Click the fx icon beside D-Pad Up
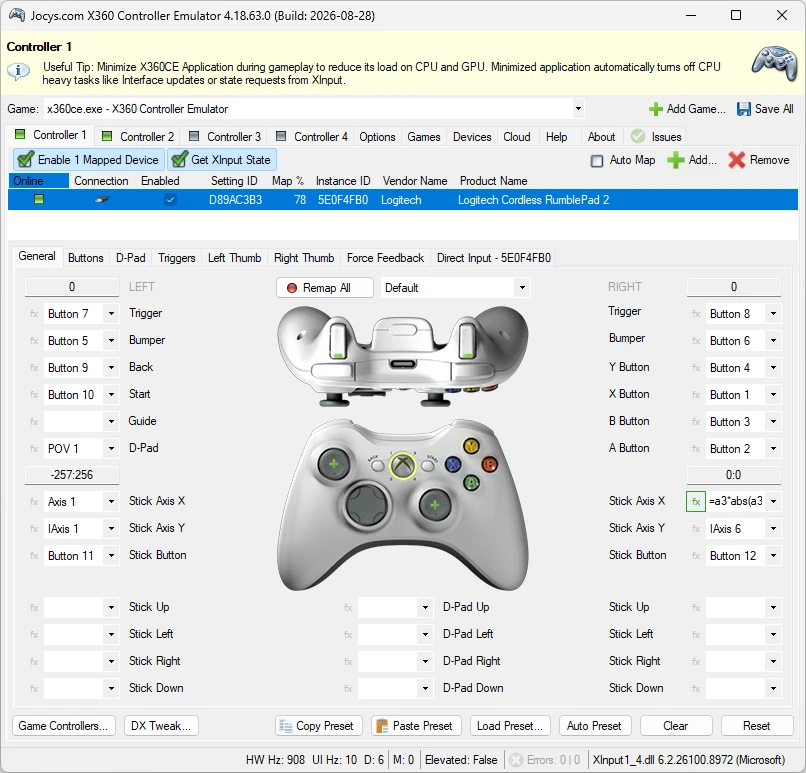806x773 pixels. 348,608
